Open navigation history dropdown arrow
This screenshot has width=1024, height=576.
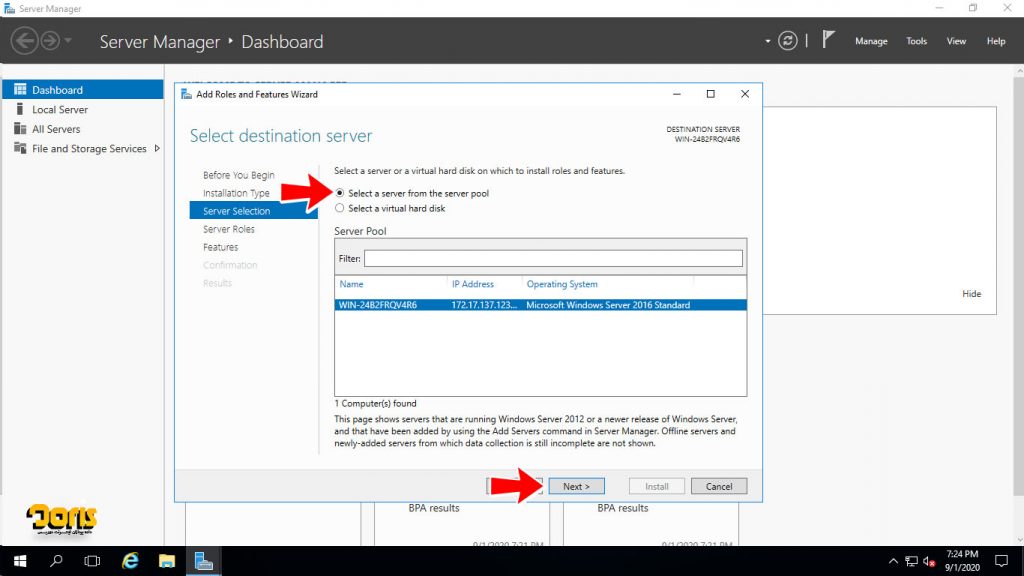pyautogui.click(x=68, y=41)
